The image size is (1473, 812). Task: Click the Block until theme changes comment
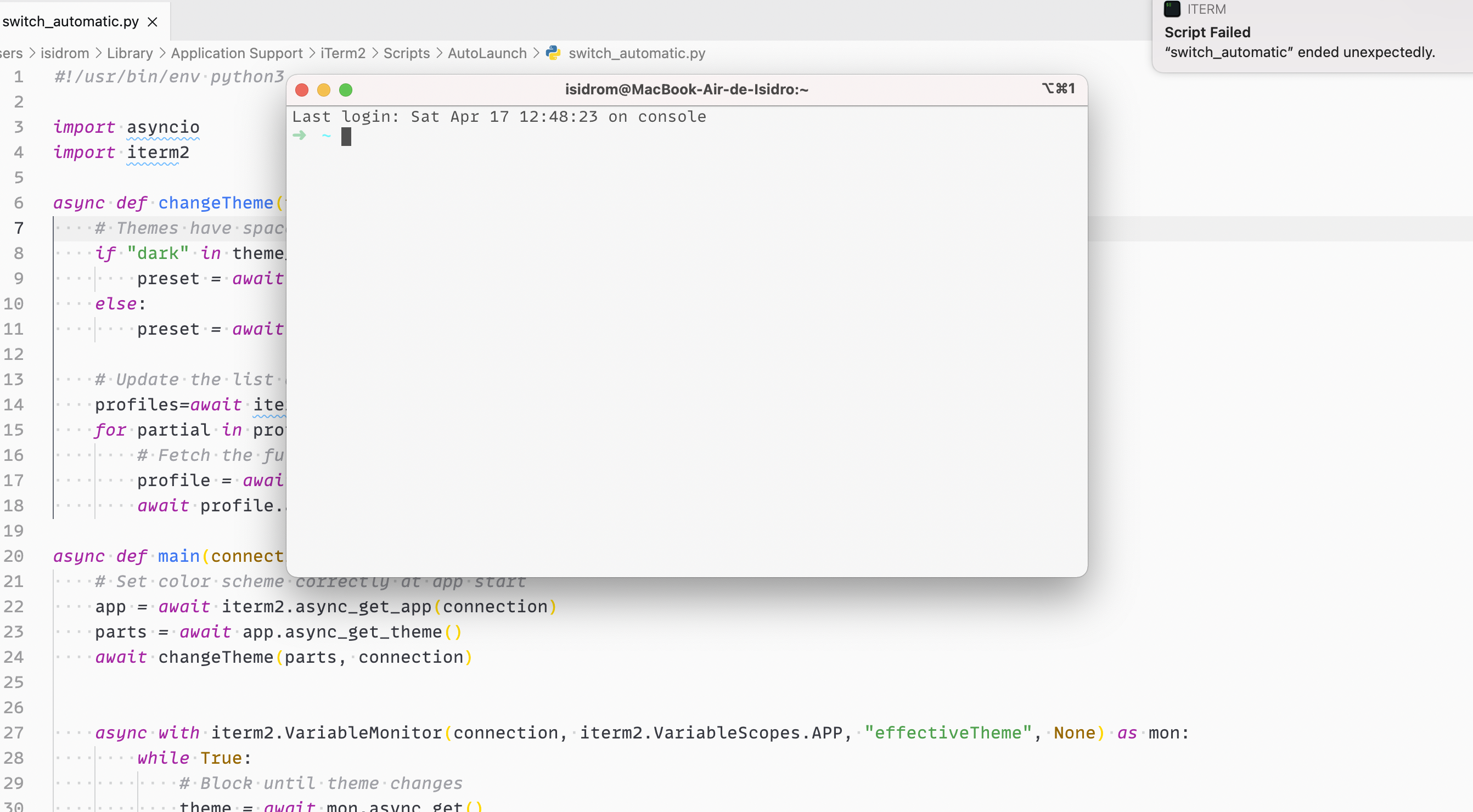click(321, 783)
